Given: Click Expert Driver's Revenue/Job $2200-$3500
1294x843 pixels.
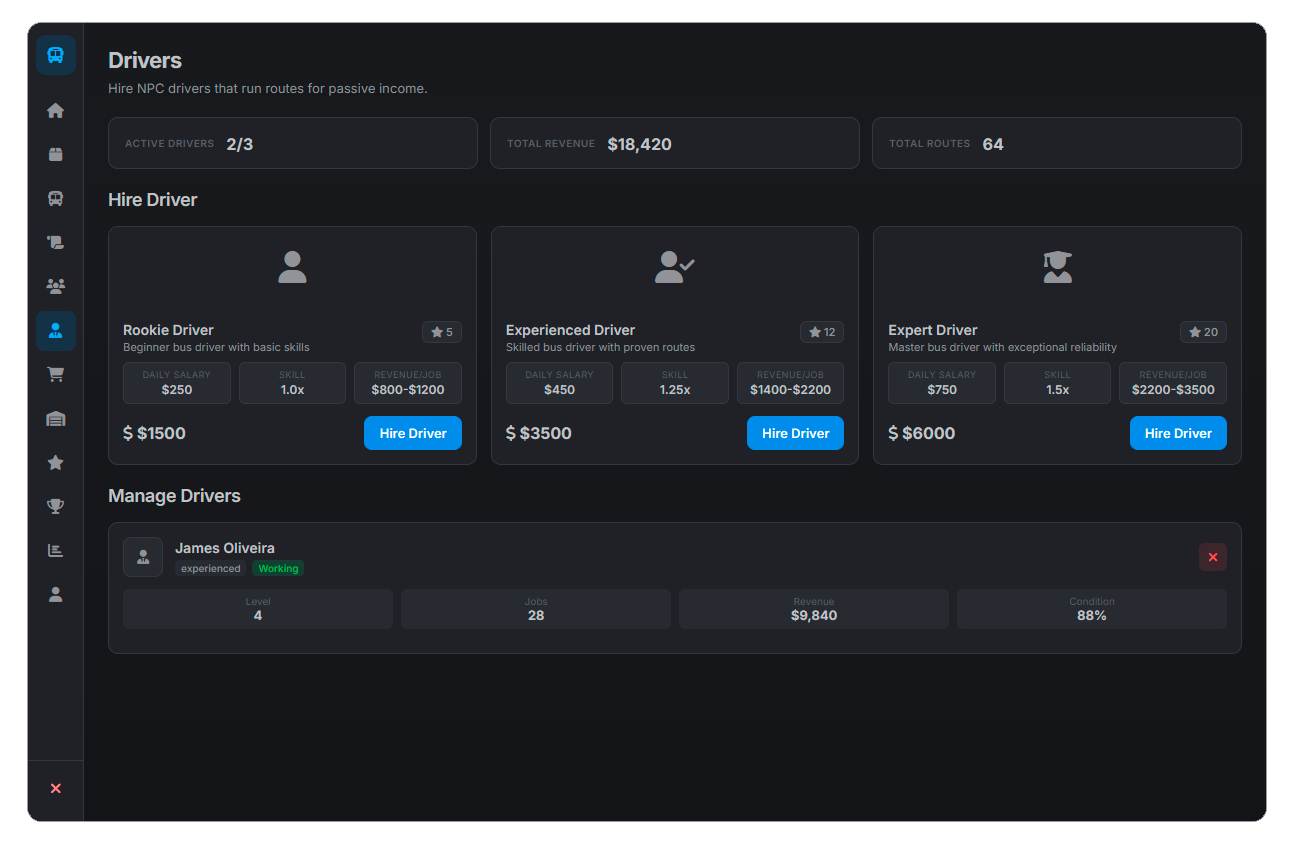Looking at the screenshot, I should tap(1173, 383).
